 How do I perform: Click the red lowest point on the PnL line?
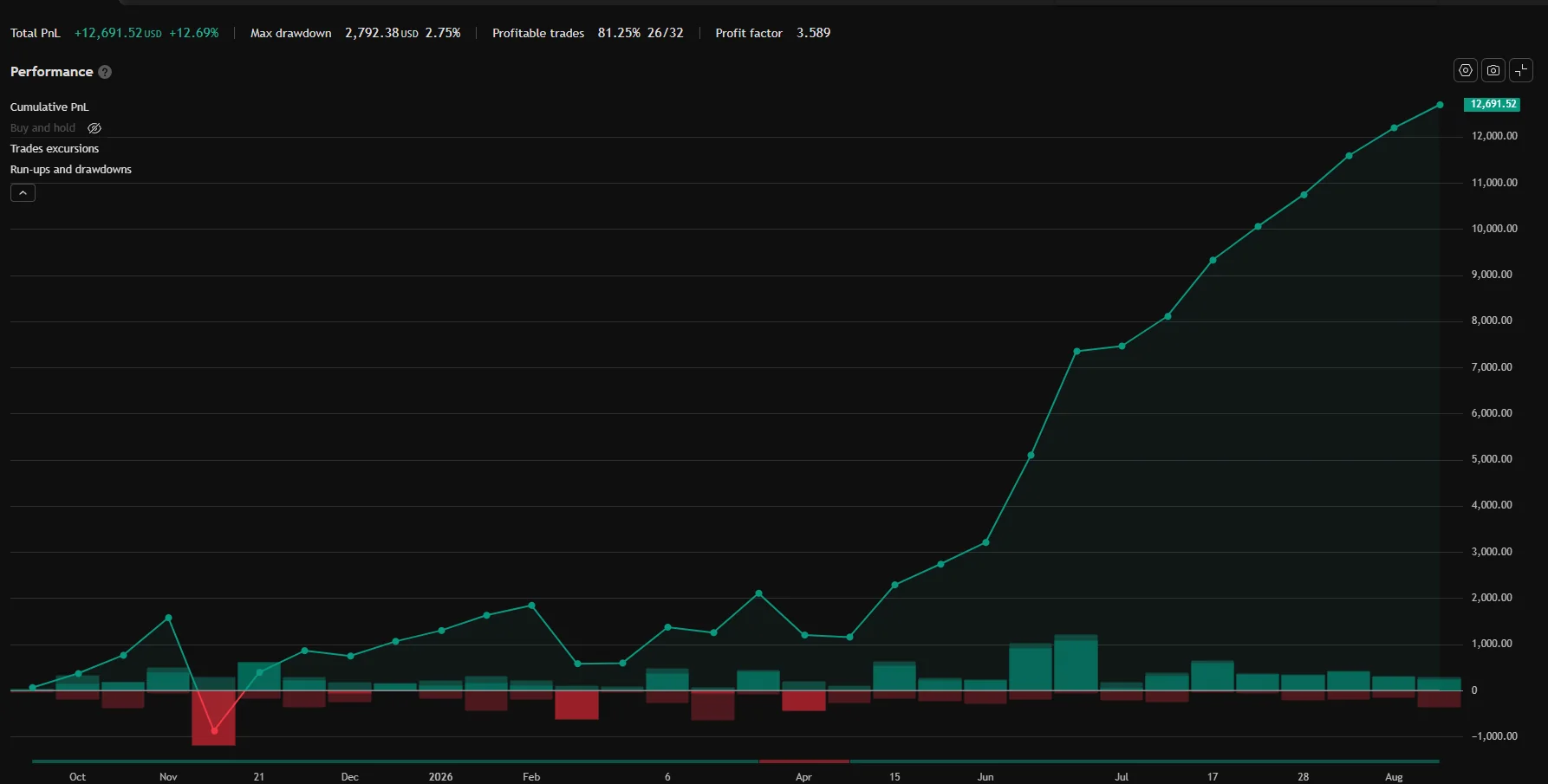tap(214, 730)
